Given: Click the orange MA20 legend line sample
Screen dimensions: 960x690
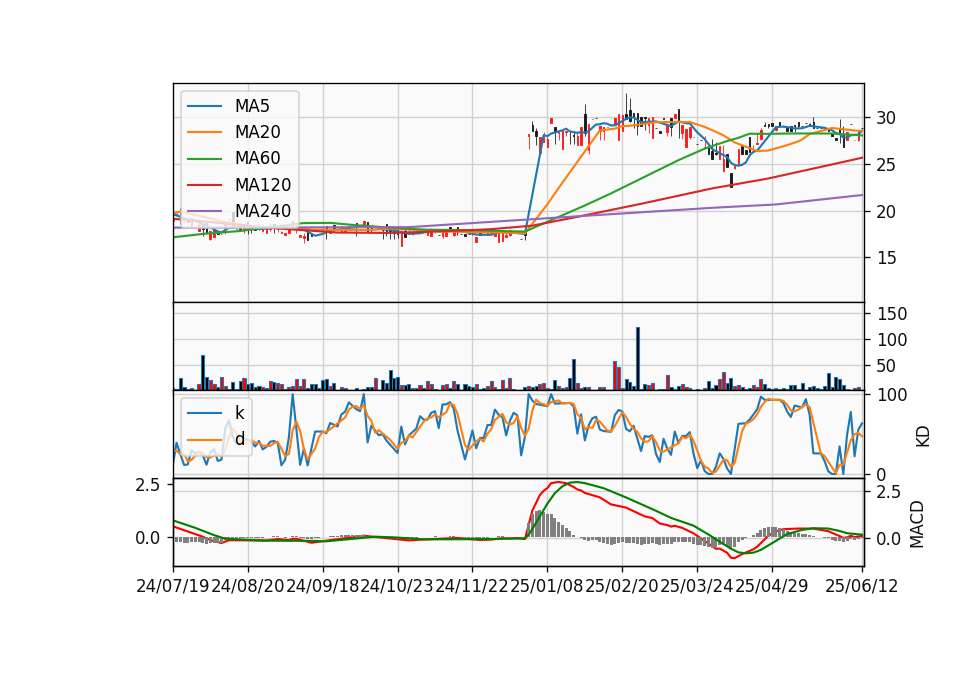Looking at the screenshot, I should click(x=204, y=132).
